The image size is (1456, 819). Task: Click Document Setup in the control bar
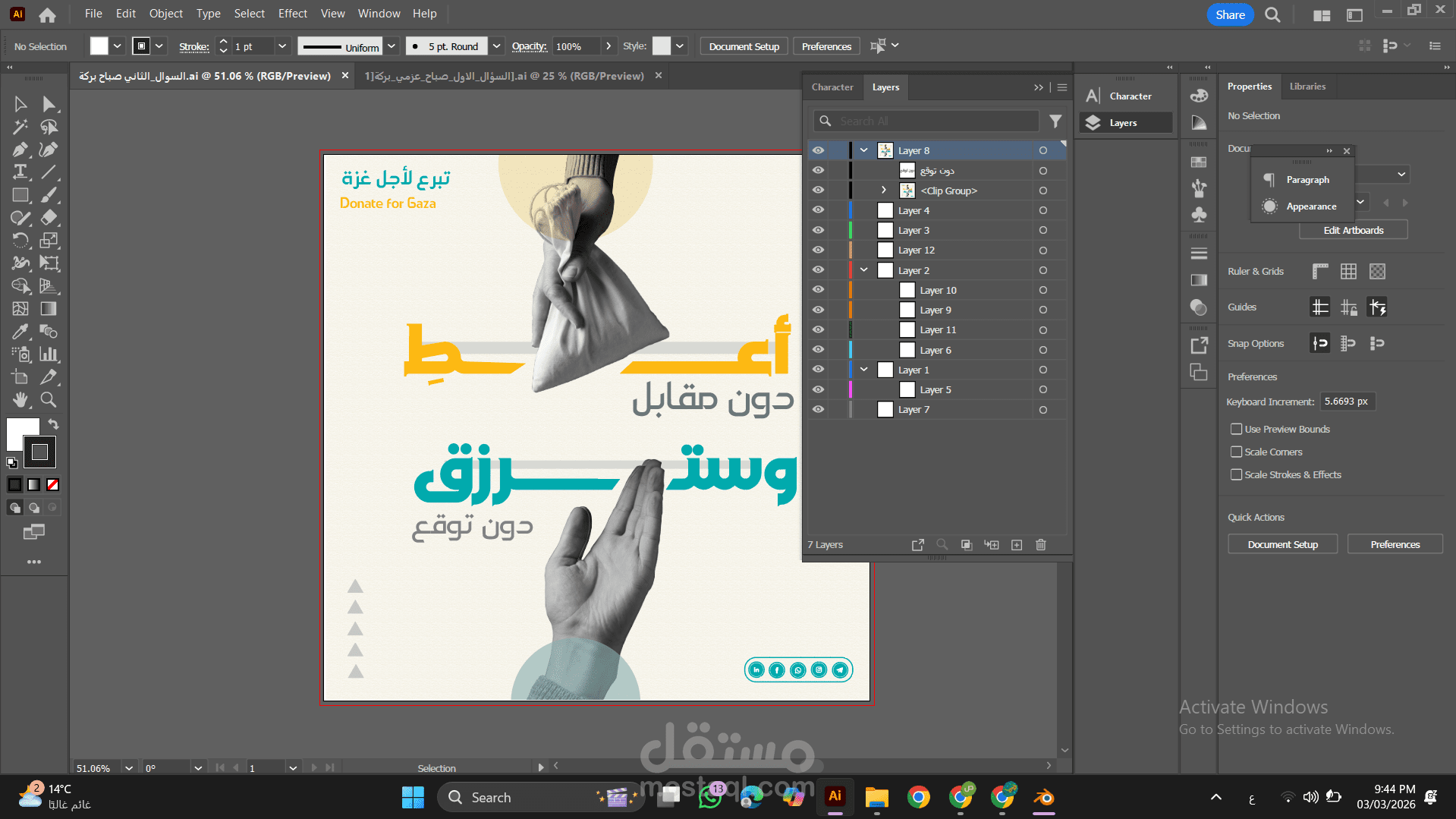(744, 46)
